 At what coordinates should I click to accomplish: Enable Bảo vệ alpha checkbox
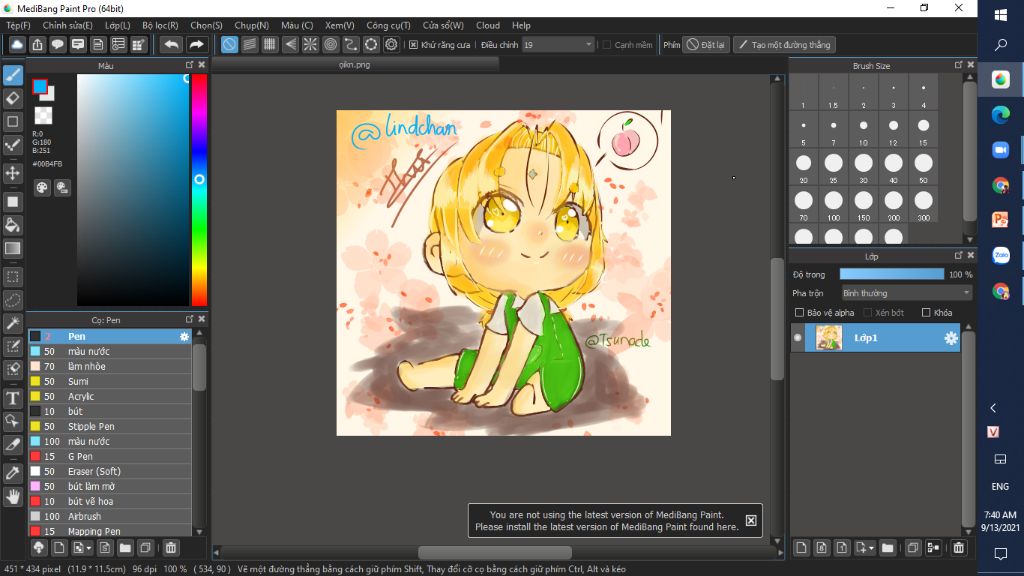[799, 313]
